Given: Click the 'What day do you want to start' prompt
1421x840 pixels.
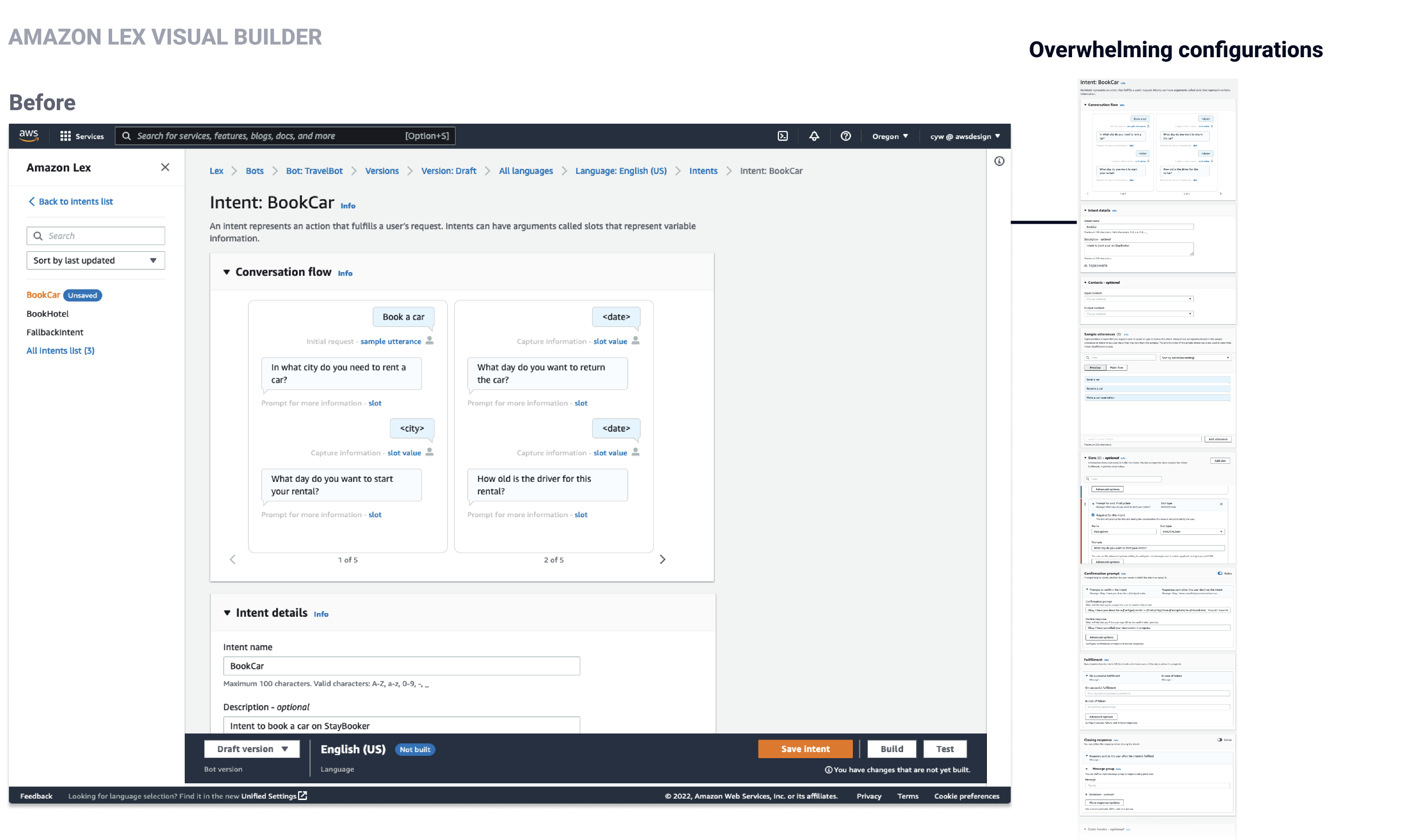Looking at the screenshot, I should (342, 485).
